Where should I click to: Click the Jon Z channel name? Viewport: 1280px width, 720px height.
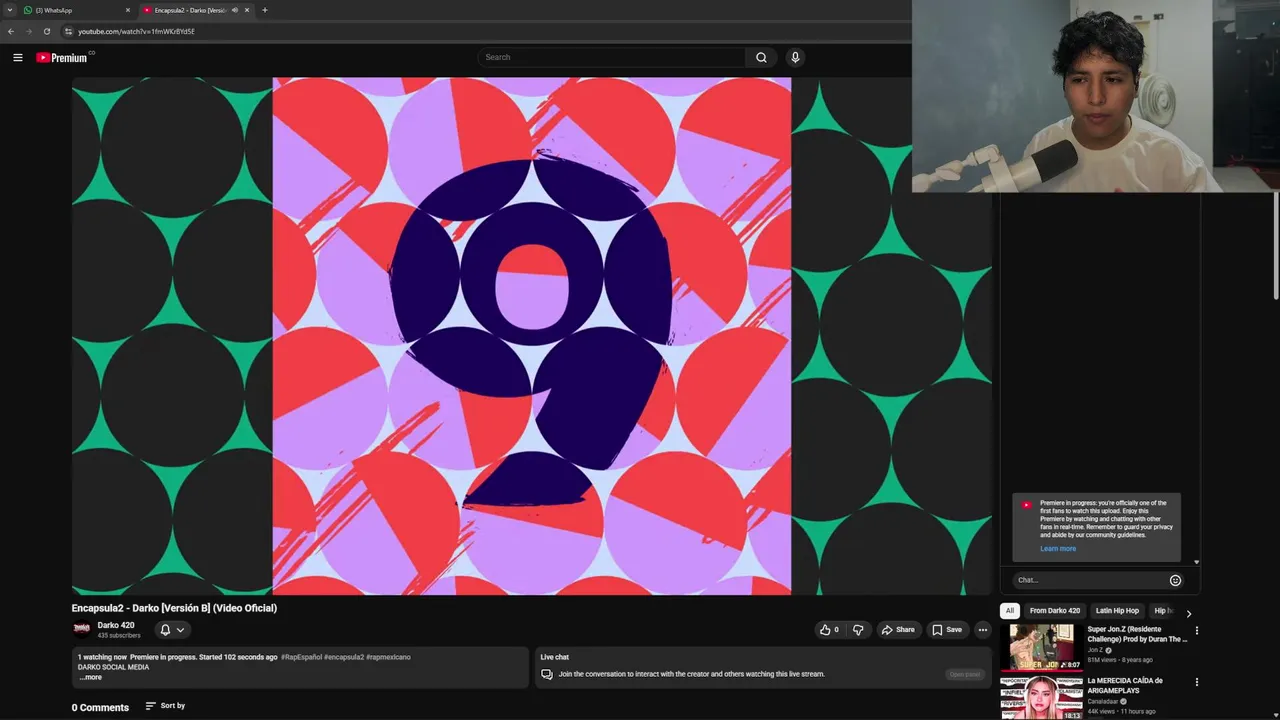1095,650
